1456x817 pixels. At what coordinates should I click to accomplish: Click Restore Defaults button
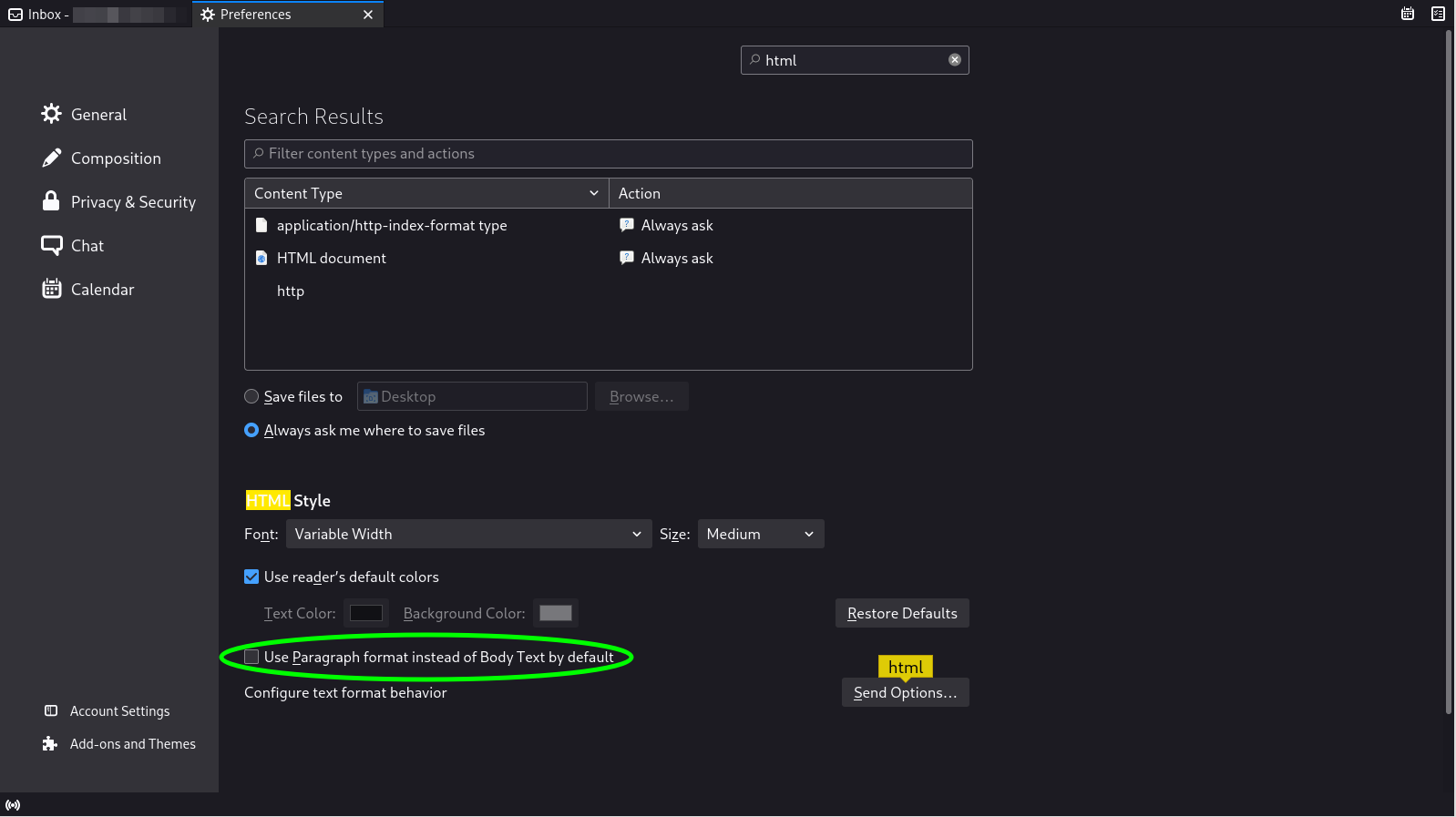(902, 613)
